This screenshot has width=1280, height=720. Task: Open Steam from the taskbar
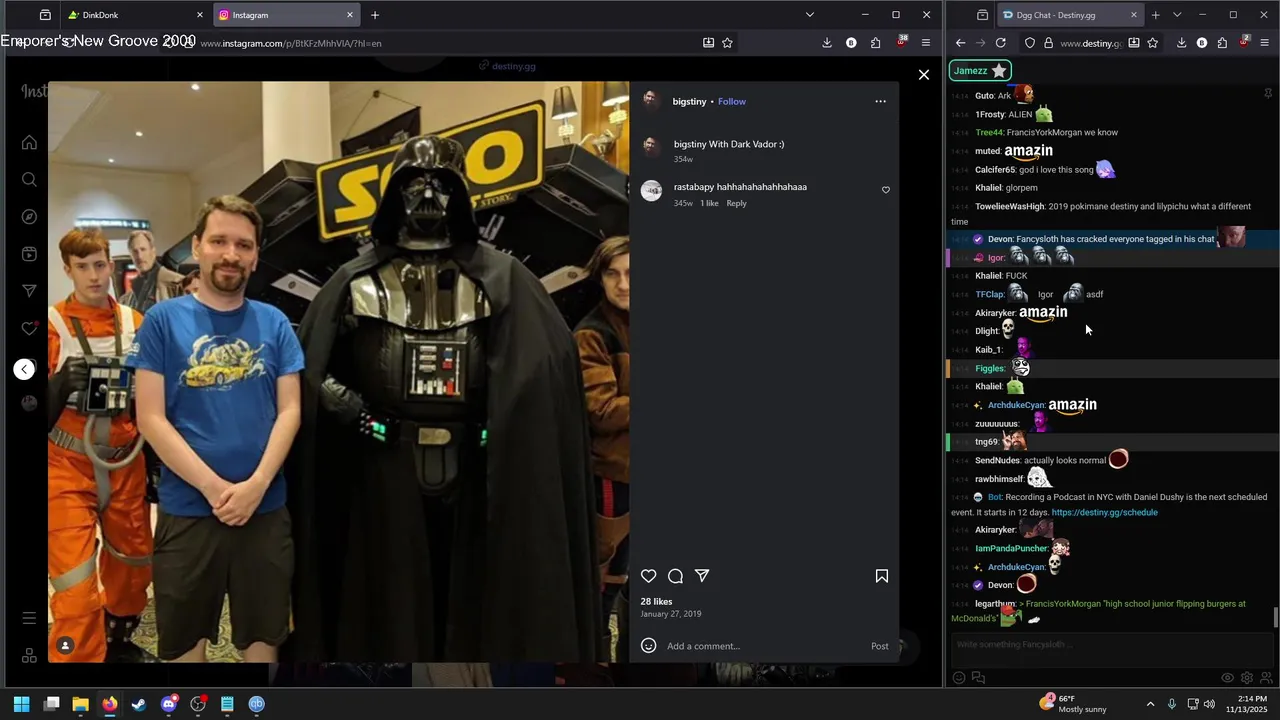pyautogui.click(x=139, y=704)
